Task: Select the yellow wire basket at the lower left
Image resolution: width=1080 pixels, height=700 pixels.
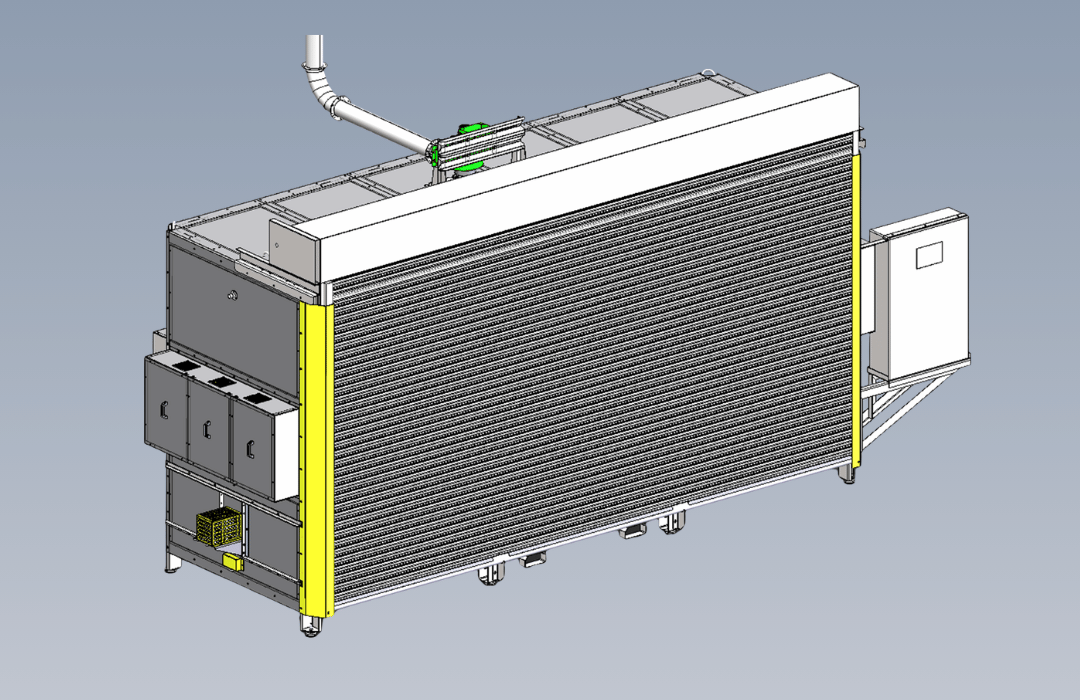Action: (218, 528)
